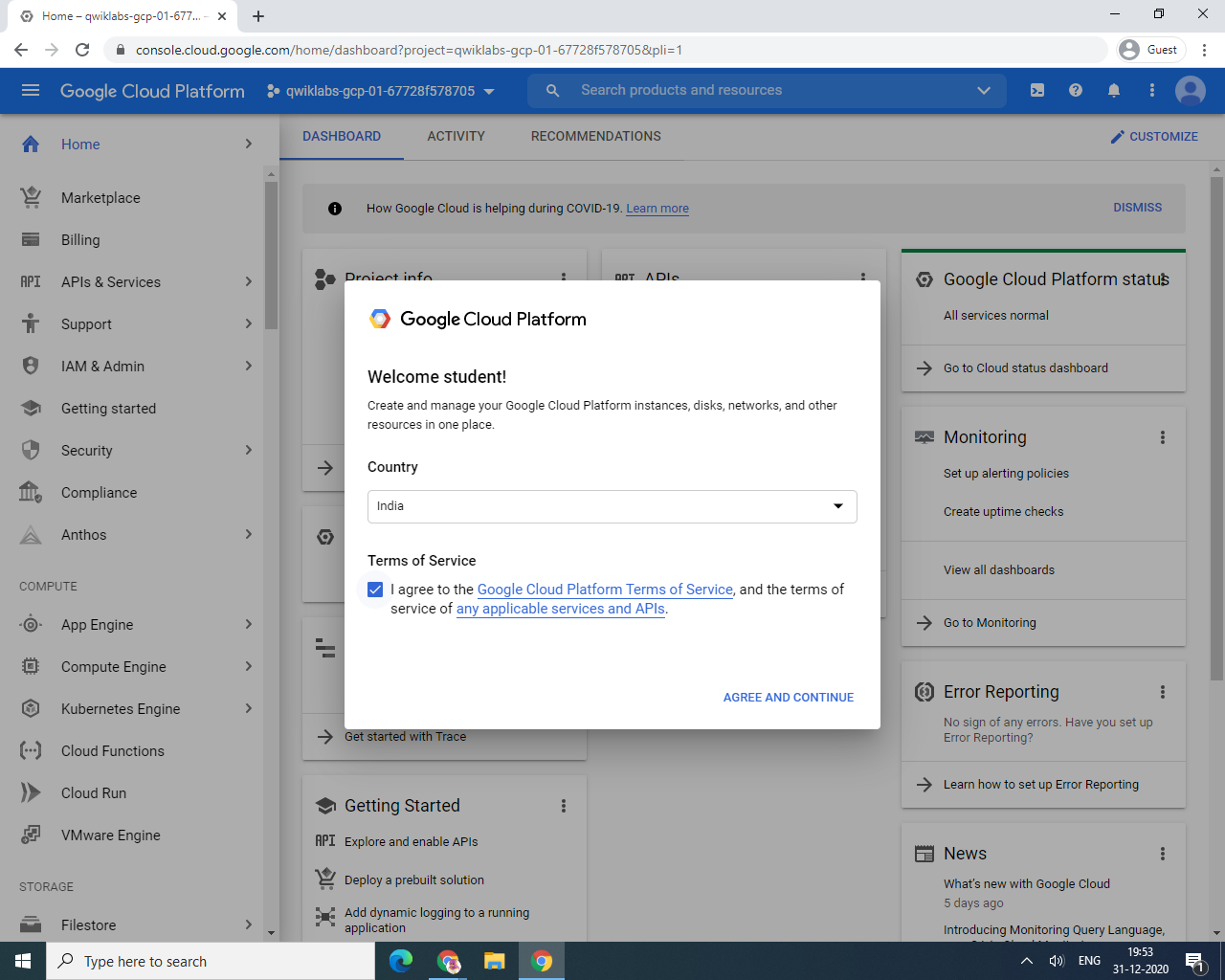Click the VMware Engine icon
The height and width of the screenshot is (980, 1225).
(x=31, y=835)
